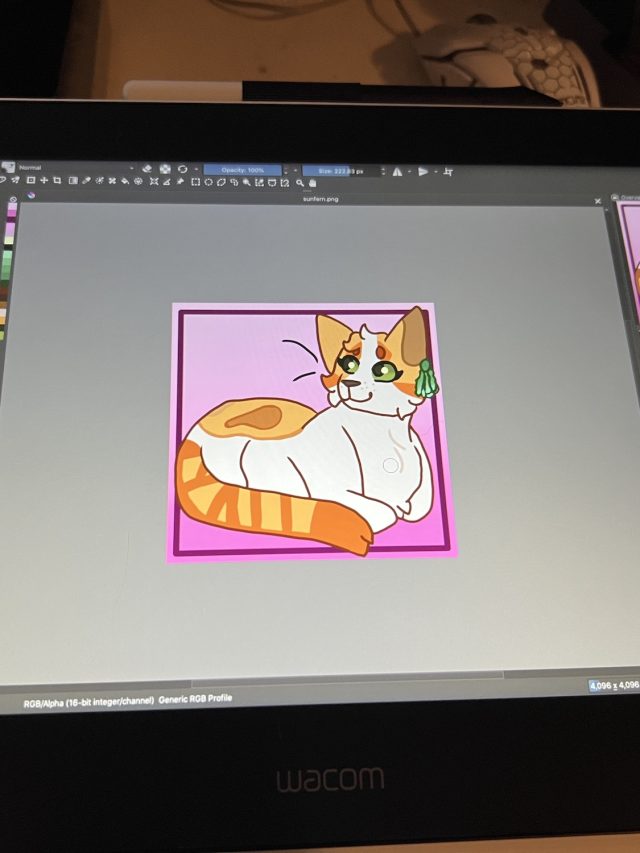Pick the yellow-orange palette swatch
This screenshot has width=640, height=853.
[3, 319]
